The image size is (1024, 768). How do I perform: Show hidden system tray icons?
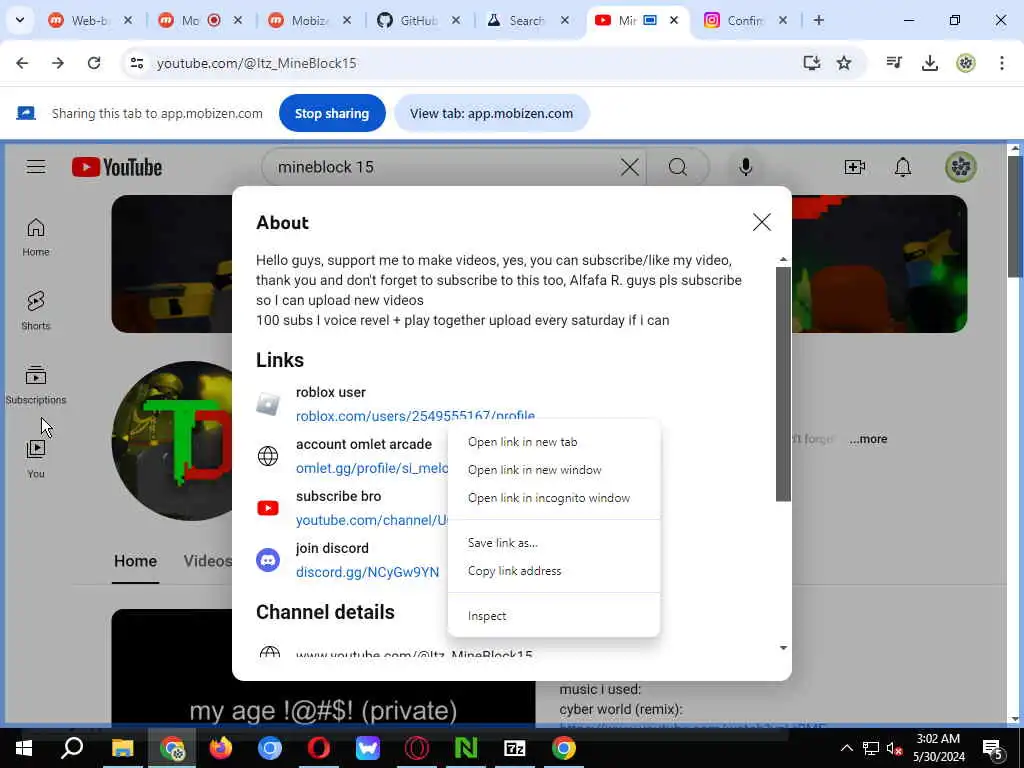[x=846, y=748]
